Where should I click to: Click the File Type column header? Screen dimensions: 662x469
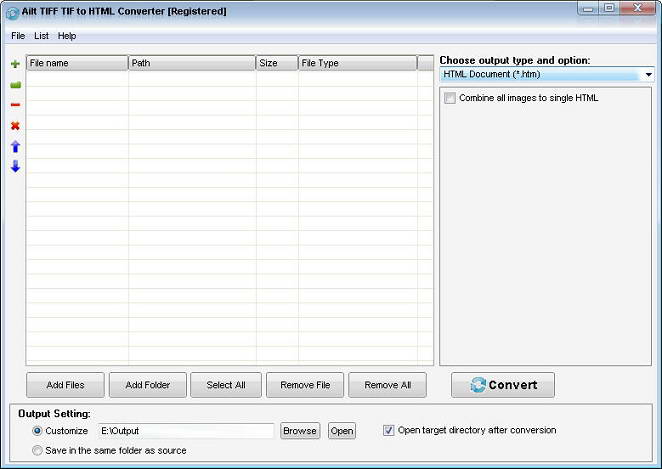358,63
